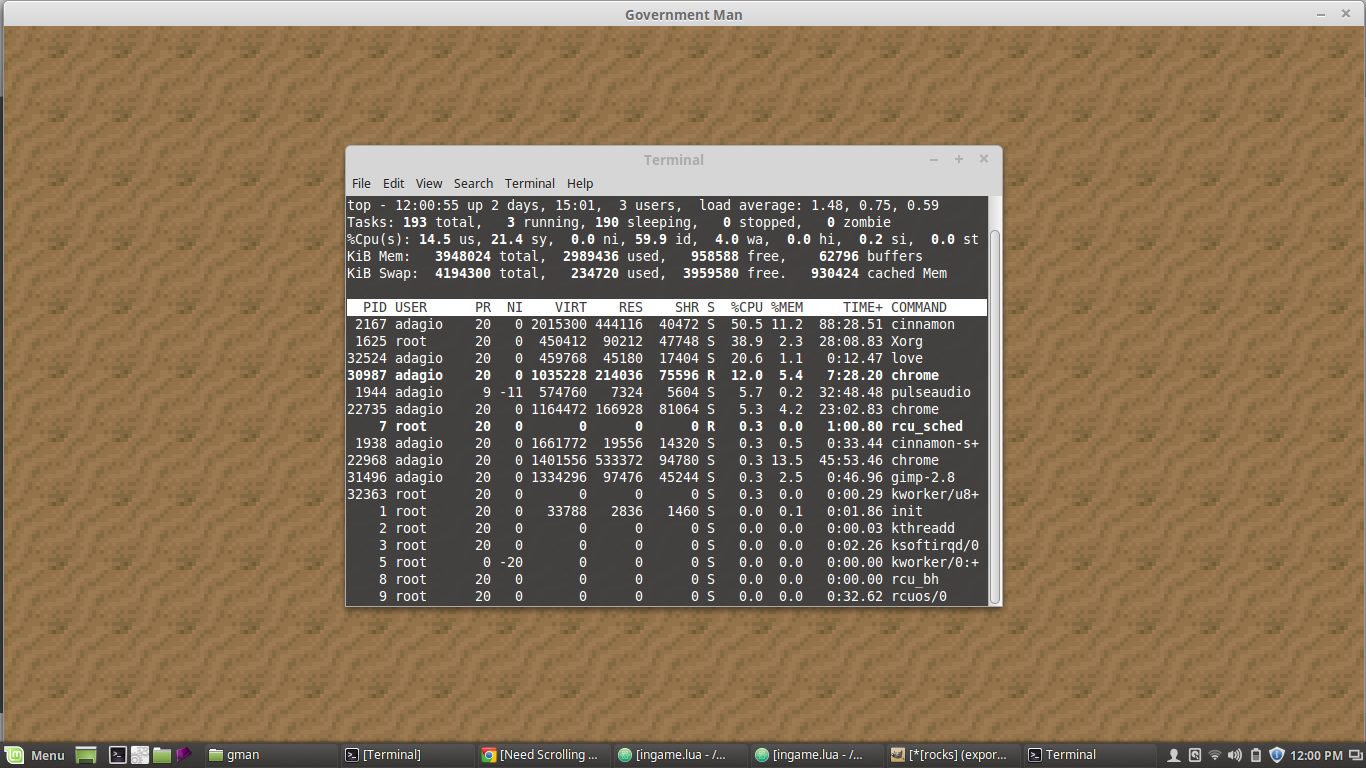Click the KiB Mem summary line
Screen dimensions: 1366x768
pos(635,256)
